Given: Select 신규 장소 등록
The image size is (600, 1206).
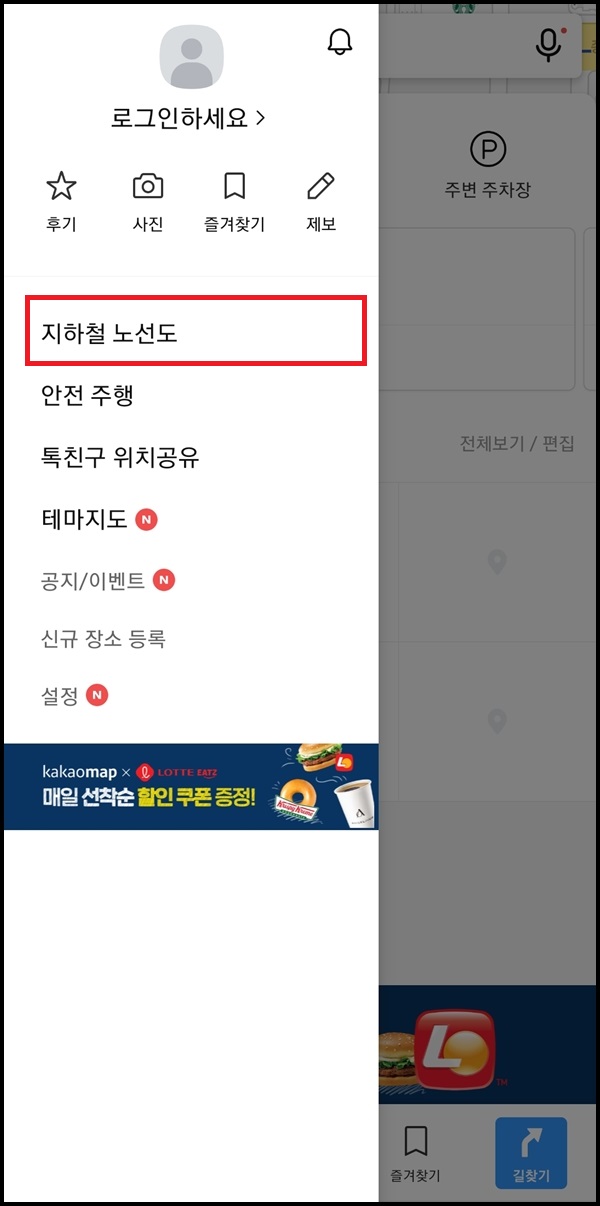Looking at the screenshot, I should point(103,638).
